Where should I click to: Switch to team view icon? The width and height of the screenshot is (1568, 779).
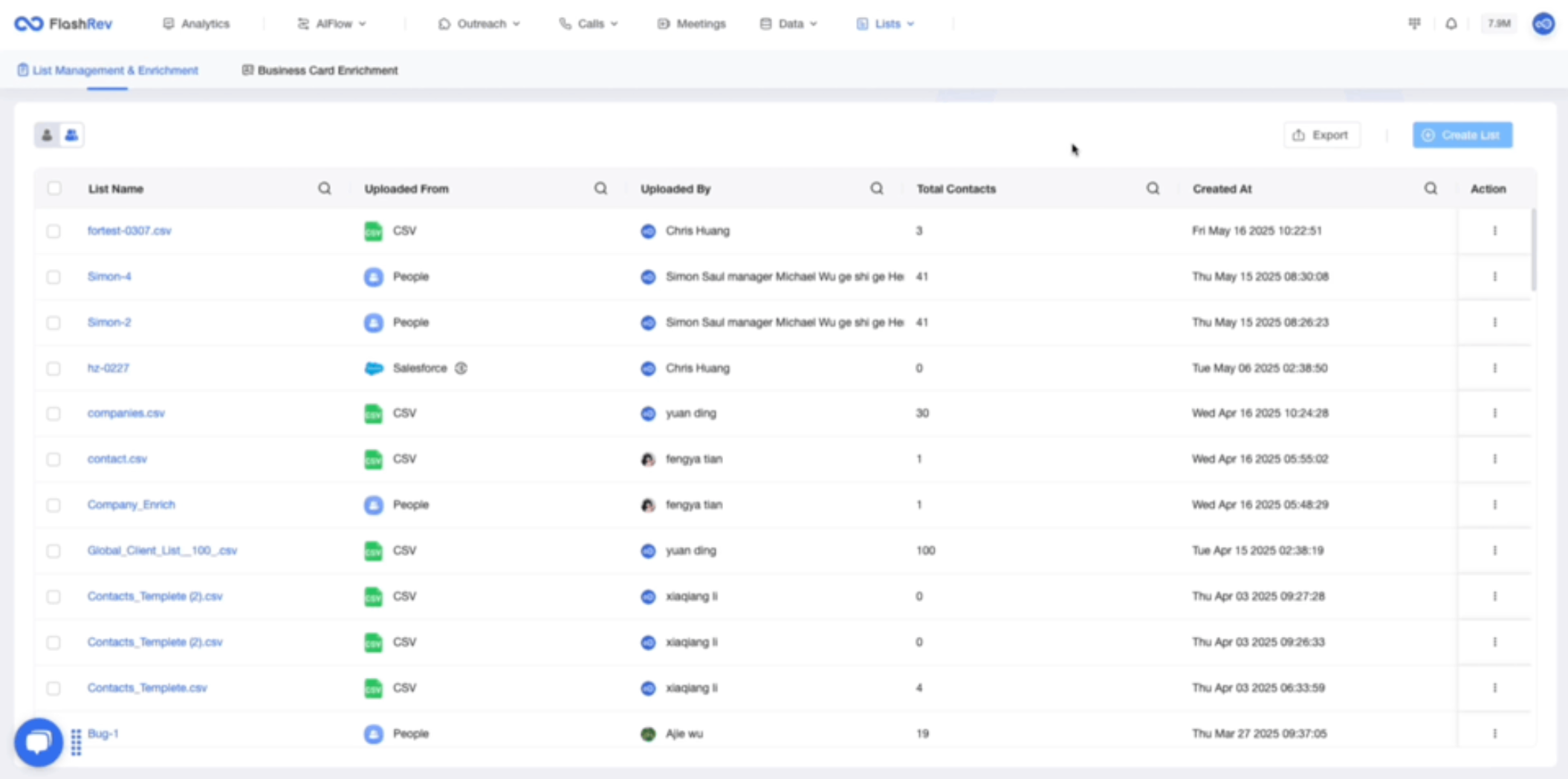point(71,135)
